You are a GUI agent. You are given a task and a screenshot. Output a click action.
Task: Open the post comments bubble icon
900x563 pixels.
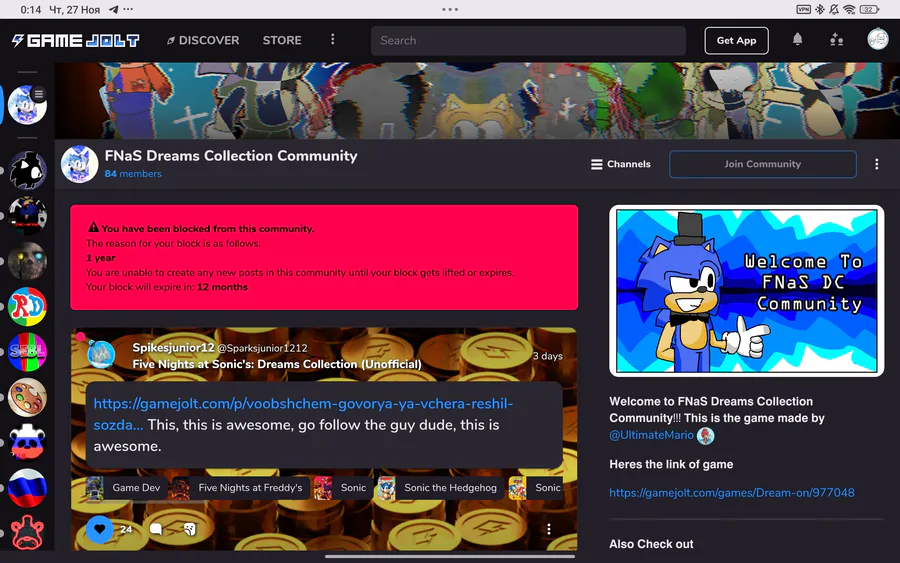coord(156,529)
